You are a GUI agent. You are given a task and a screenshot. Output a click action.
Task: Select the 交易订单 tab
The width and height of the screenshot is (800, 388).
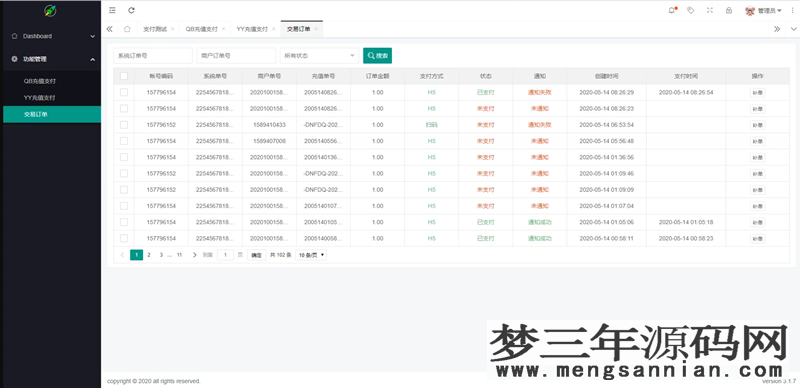tap(298, 29)
